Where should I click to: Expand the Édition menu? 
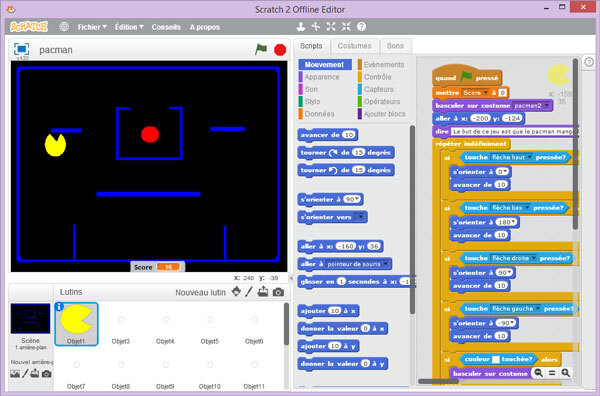129,27
